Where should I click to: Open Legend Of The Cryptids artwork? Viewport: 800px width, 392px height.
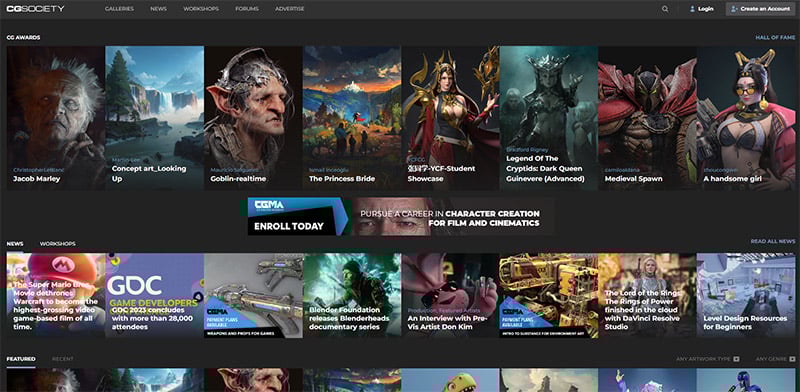(549, 118)
